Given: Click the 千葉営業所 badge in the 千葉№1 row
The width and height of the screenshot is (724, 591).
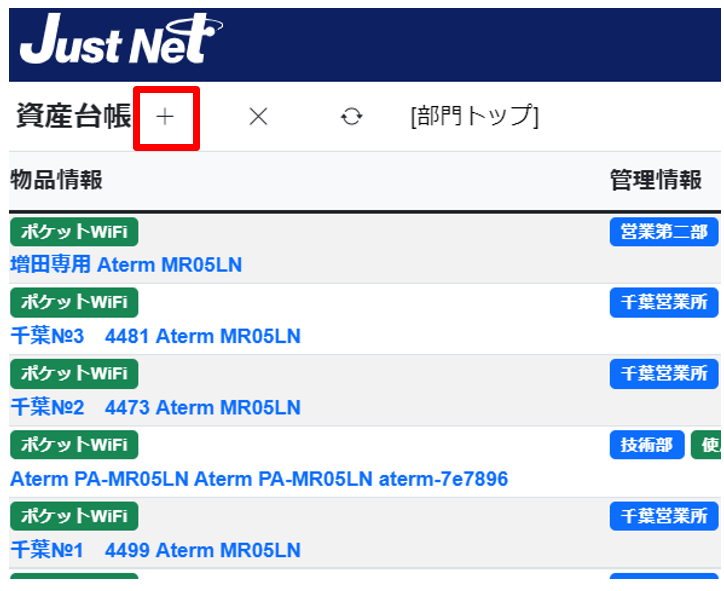Looking at the screenshot, I should (x=664, y=516).
